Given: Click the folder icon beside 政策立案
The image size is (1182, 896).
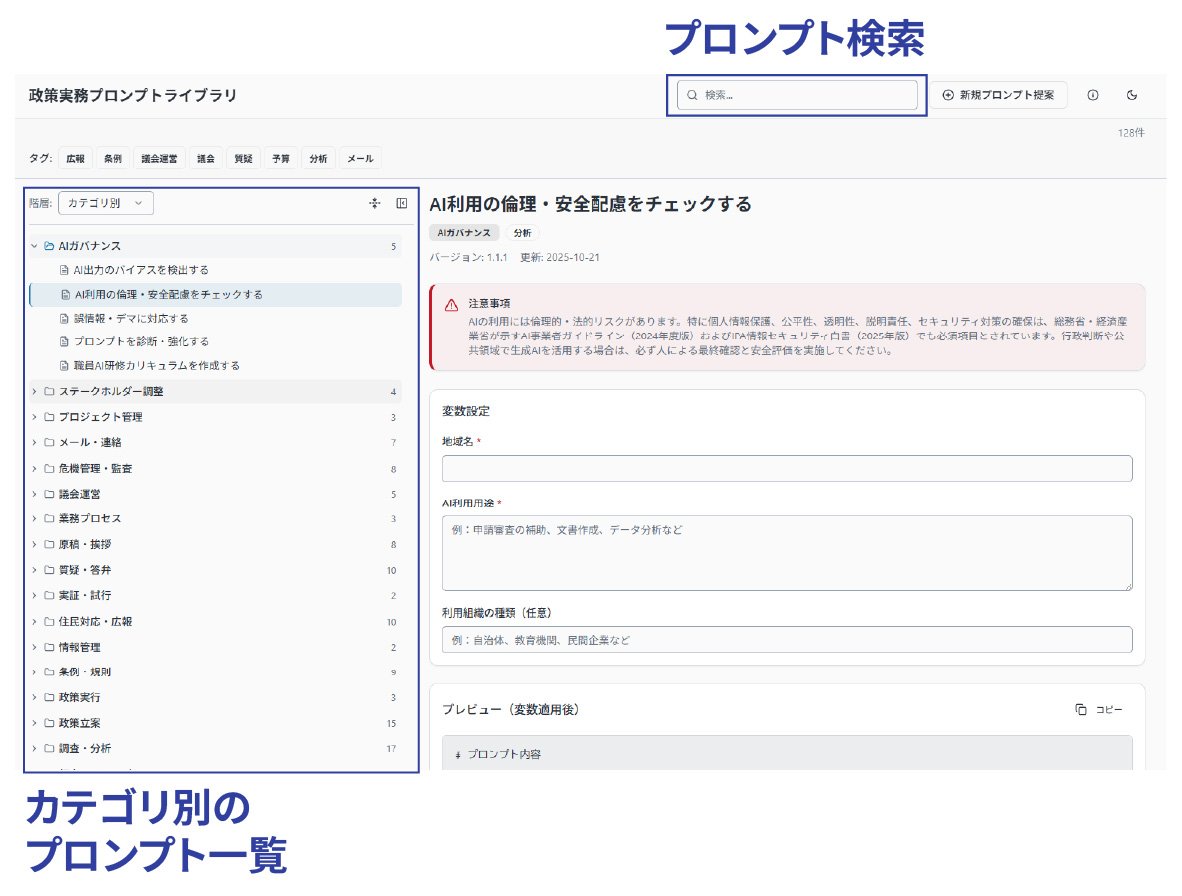Looking at the screenshot, I should point(49,723).
